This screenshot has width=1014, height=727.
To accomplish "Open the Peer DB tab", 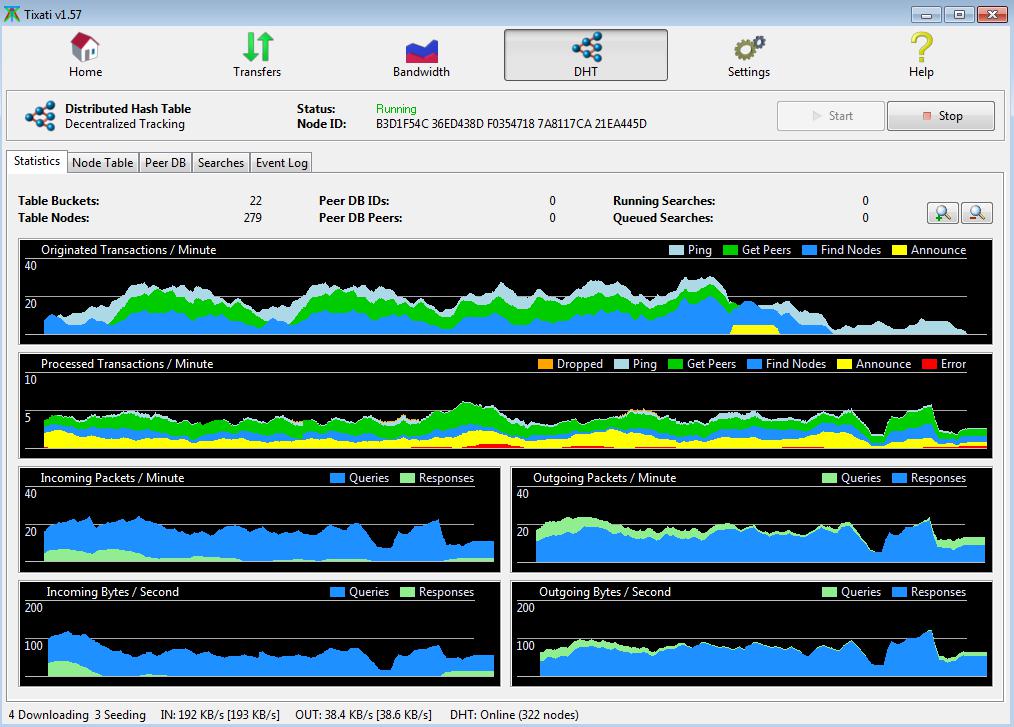I will click(165, 163).
